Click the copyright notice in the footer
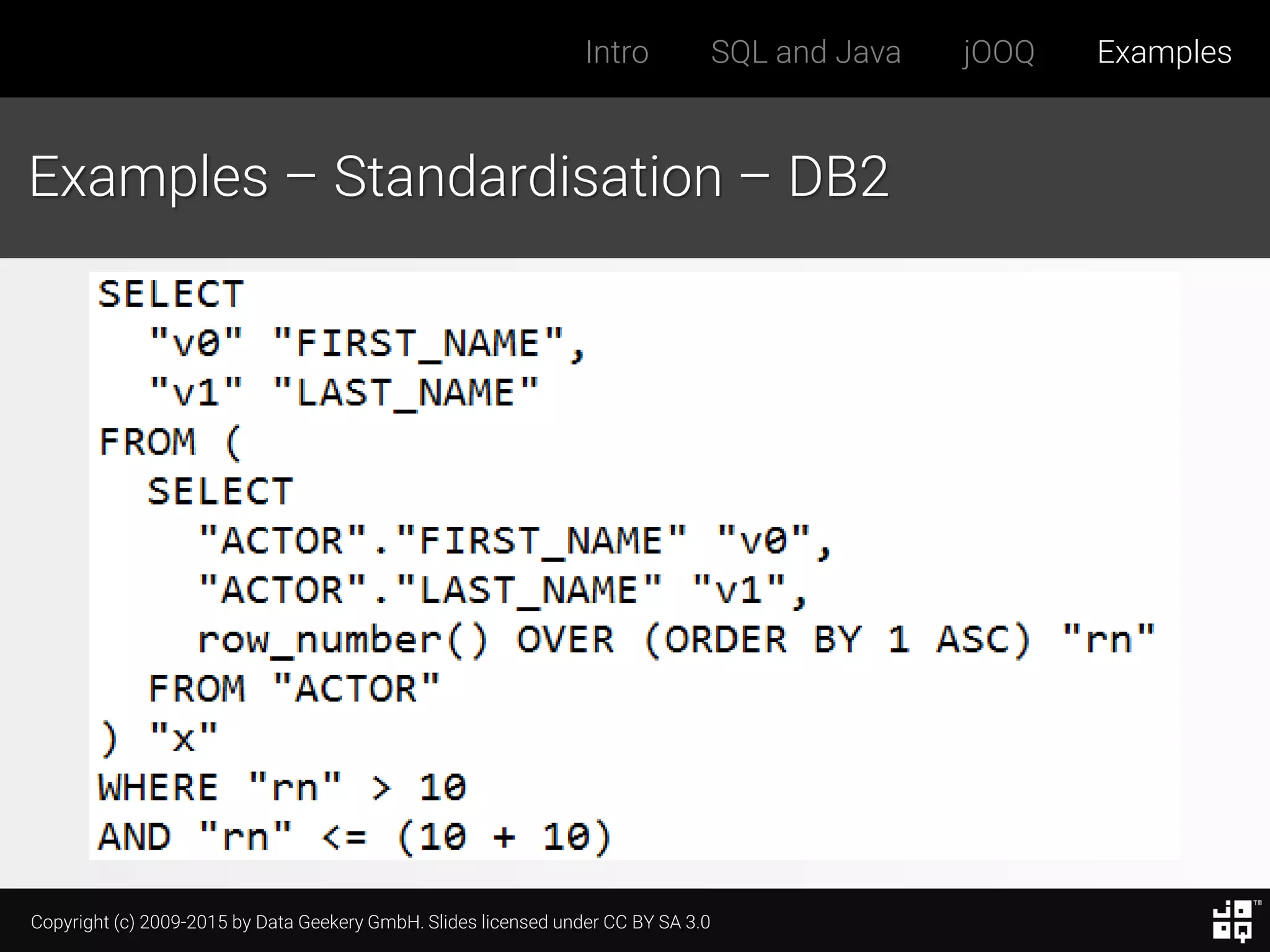Image resolution: width=1270 pixels, height=952 pixels. point(370,922)
